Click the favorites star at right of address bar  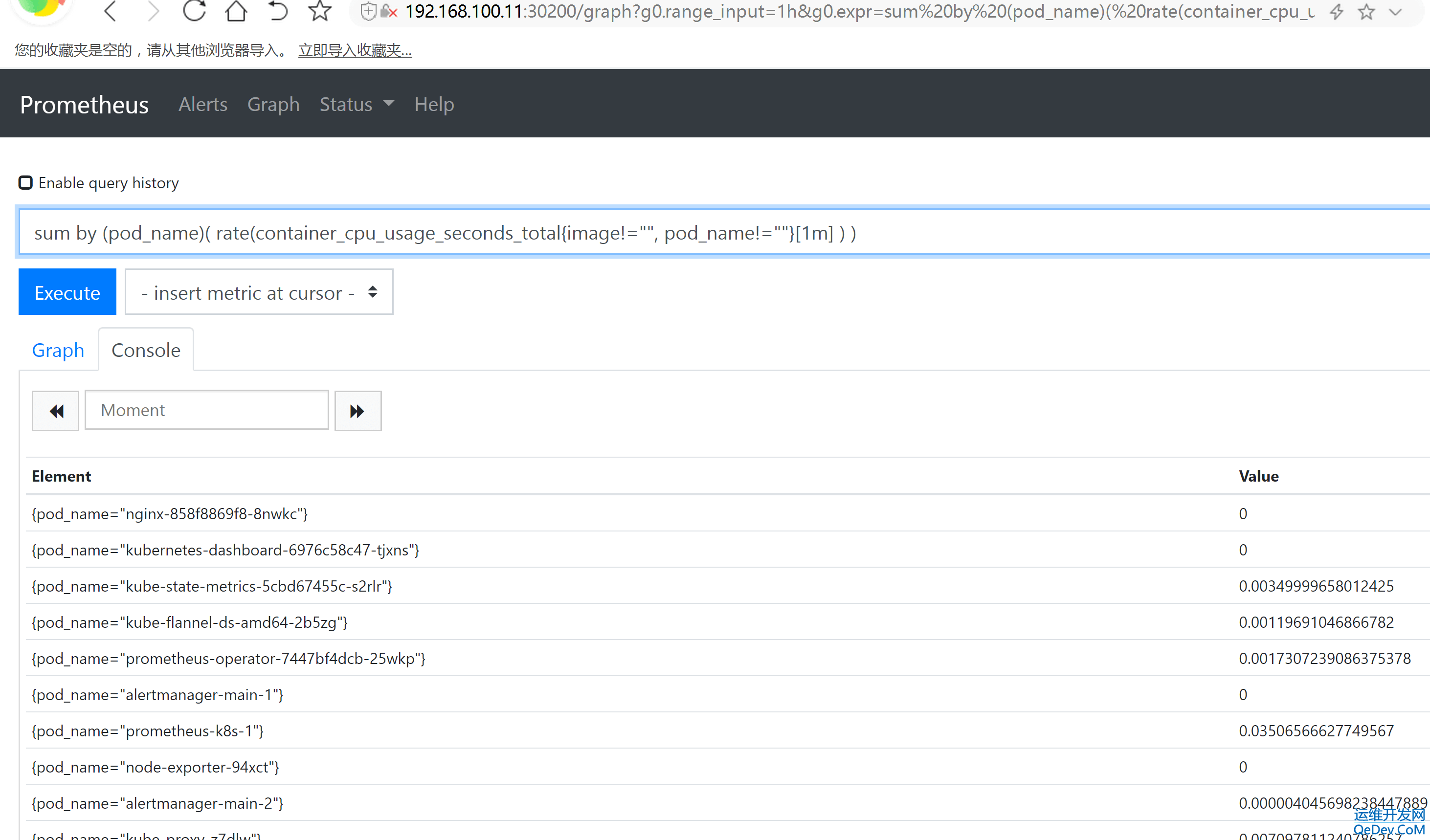[x=1366, y=11]
